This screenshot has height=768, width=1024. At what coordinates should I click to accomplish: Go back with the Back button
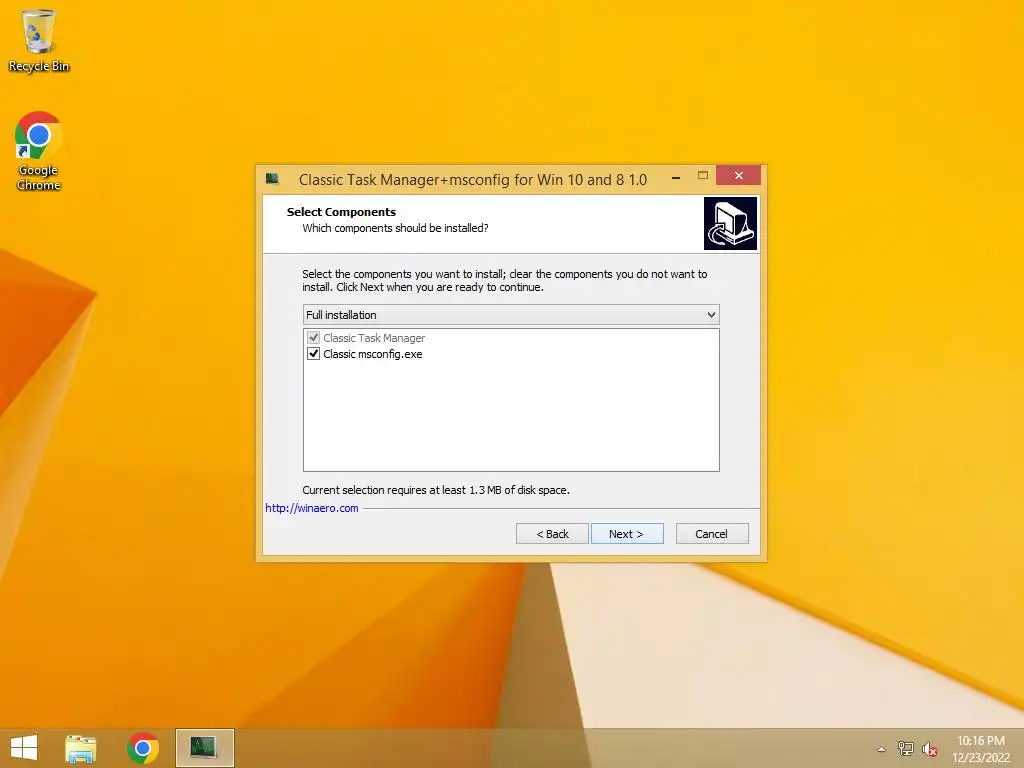552,534
